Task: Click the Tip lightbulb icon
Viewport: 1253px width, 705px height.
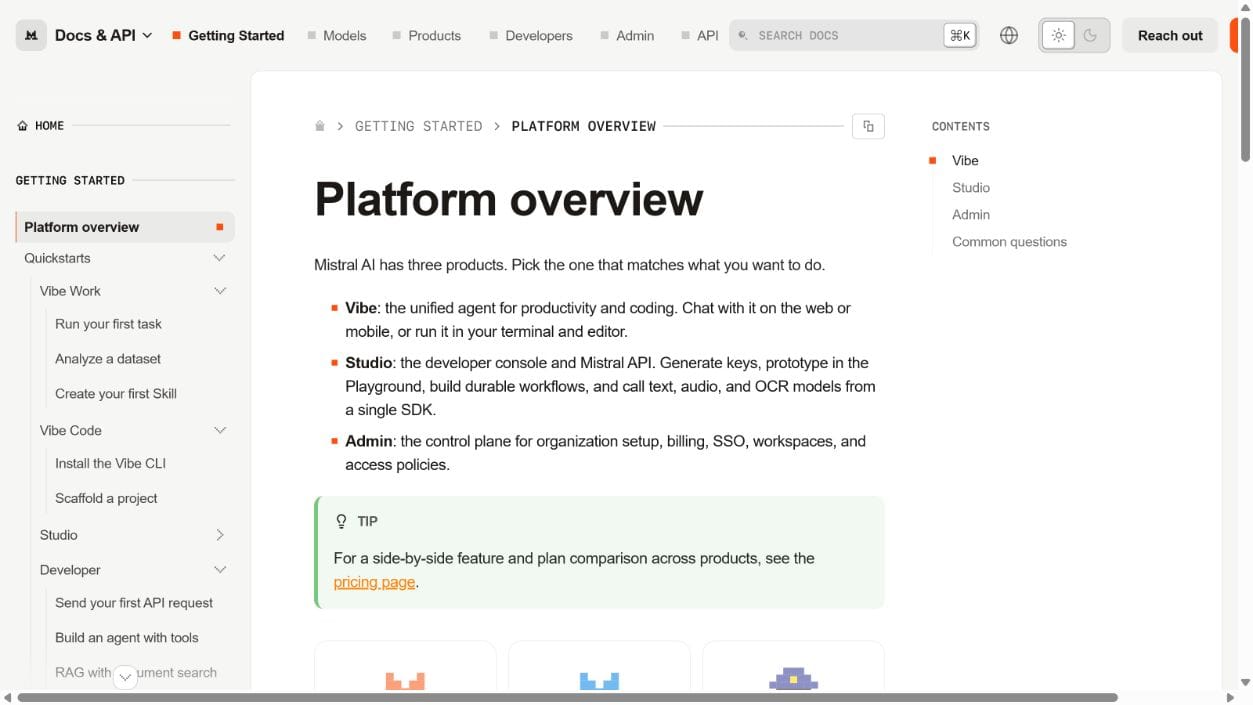Action: coord(341,521)
